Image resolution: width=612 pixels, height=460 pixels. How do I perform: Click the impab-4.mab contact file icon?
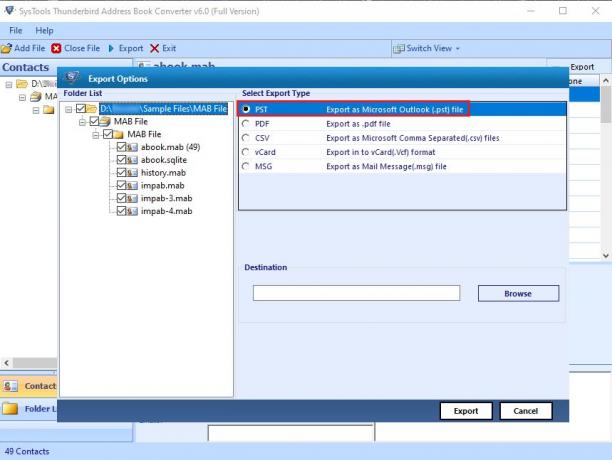pyautogui.click(x=132, y=211)
